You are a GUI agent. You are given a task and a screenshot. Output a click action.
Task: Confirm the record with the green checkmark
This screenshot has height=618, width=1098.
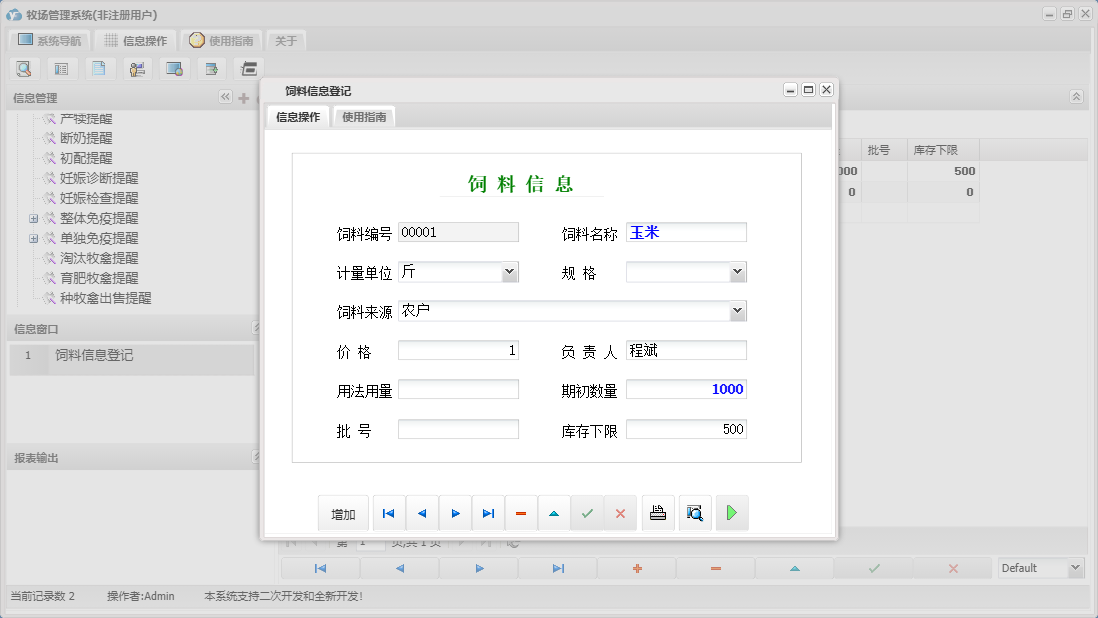[x=588, y=512]
